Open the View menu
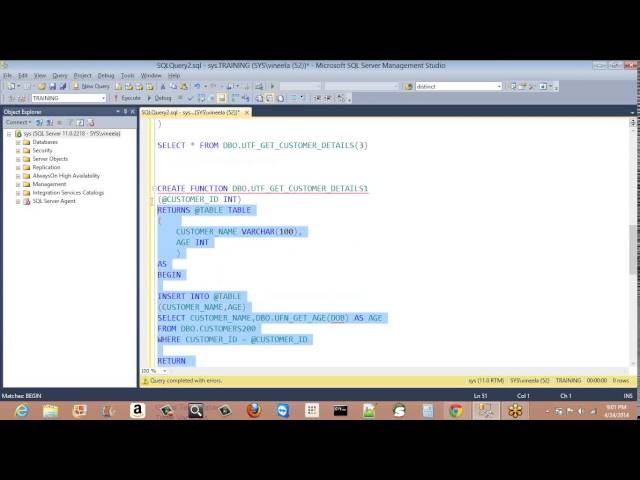The width and height of the screenshot is (640, 480). [40, 76]
